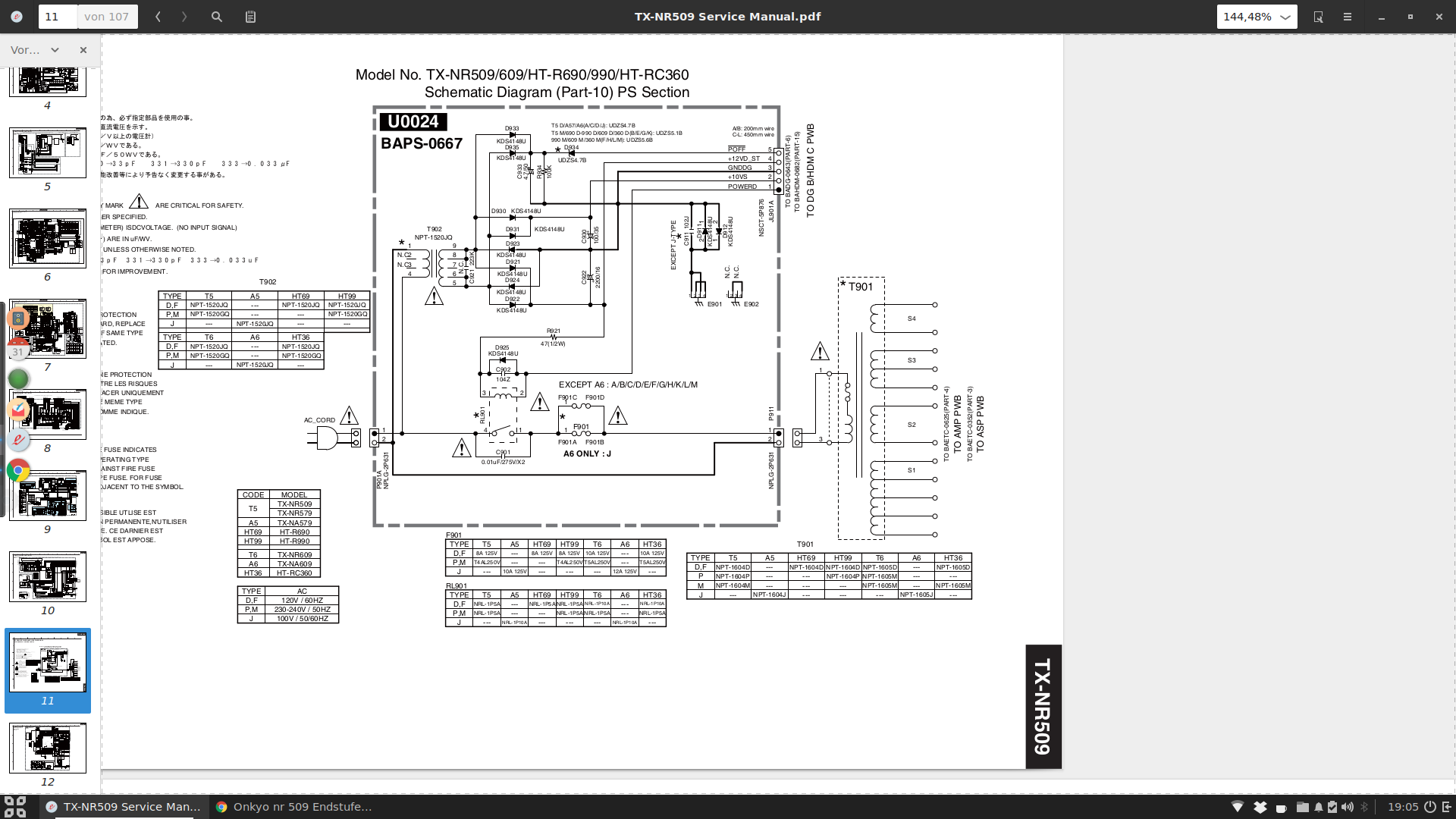Click the green circle dock icon
This screenshot has height=819, width=1456.
[18, 378]
